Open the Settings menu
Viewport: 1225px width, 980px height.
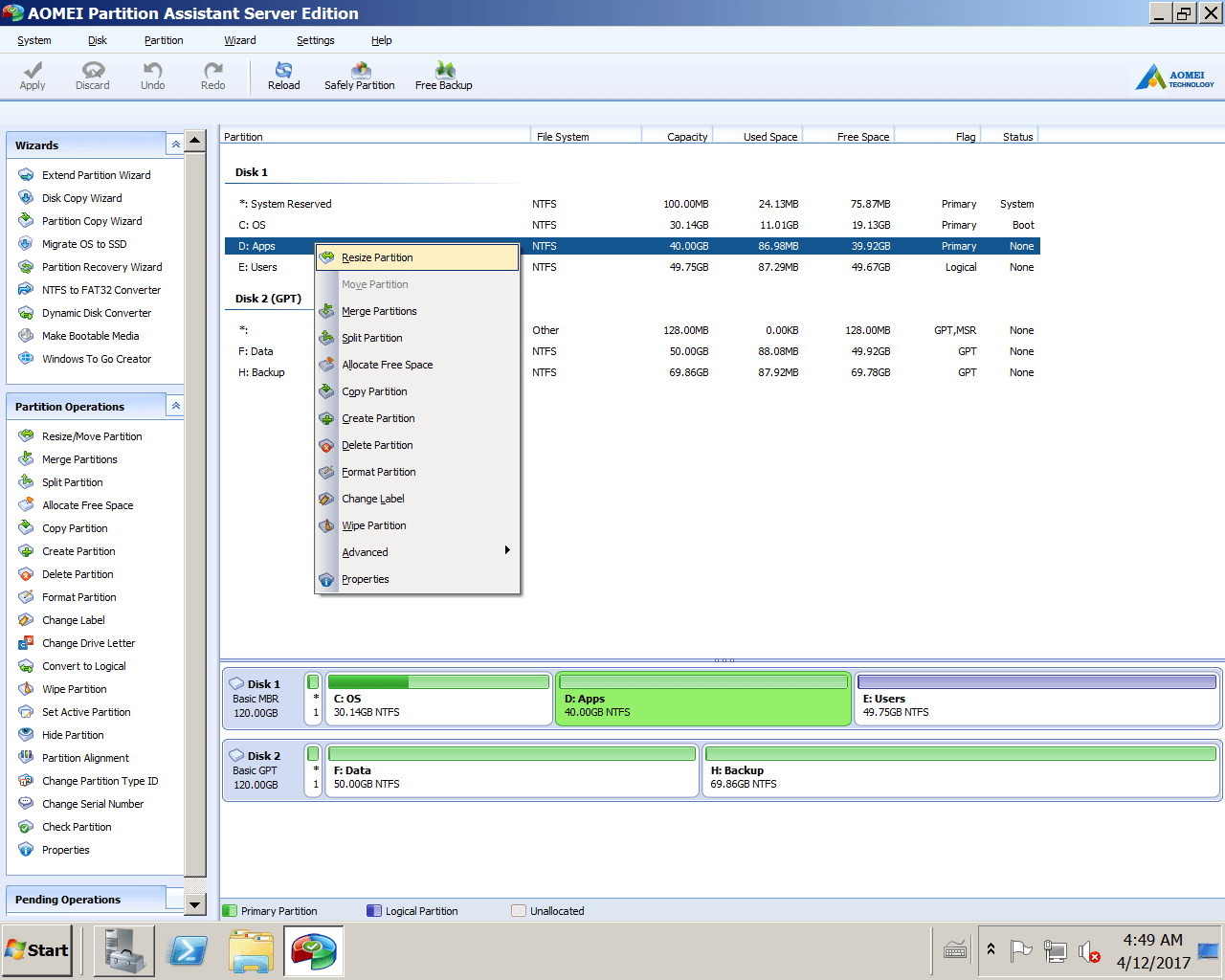pyautogui.click(x=316, y=40)
